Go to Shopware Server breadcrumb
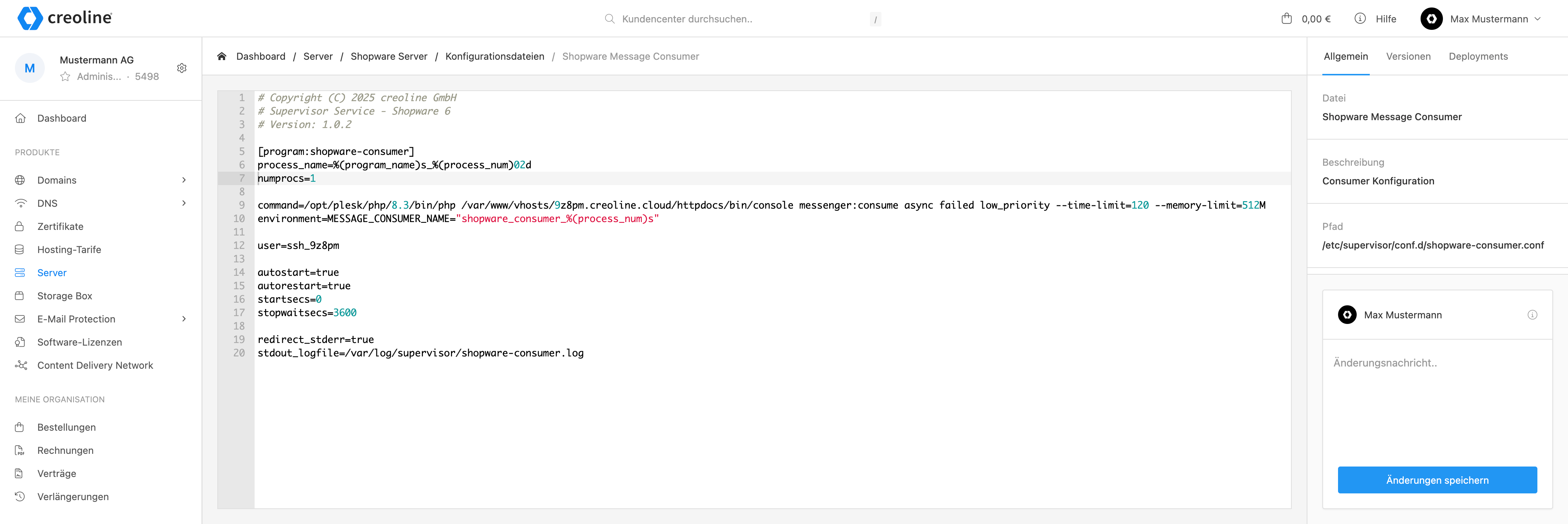The width and height of the screenshot is (1568, 524). (389, 56)
